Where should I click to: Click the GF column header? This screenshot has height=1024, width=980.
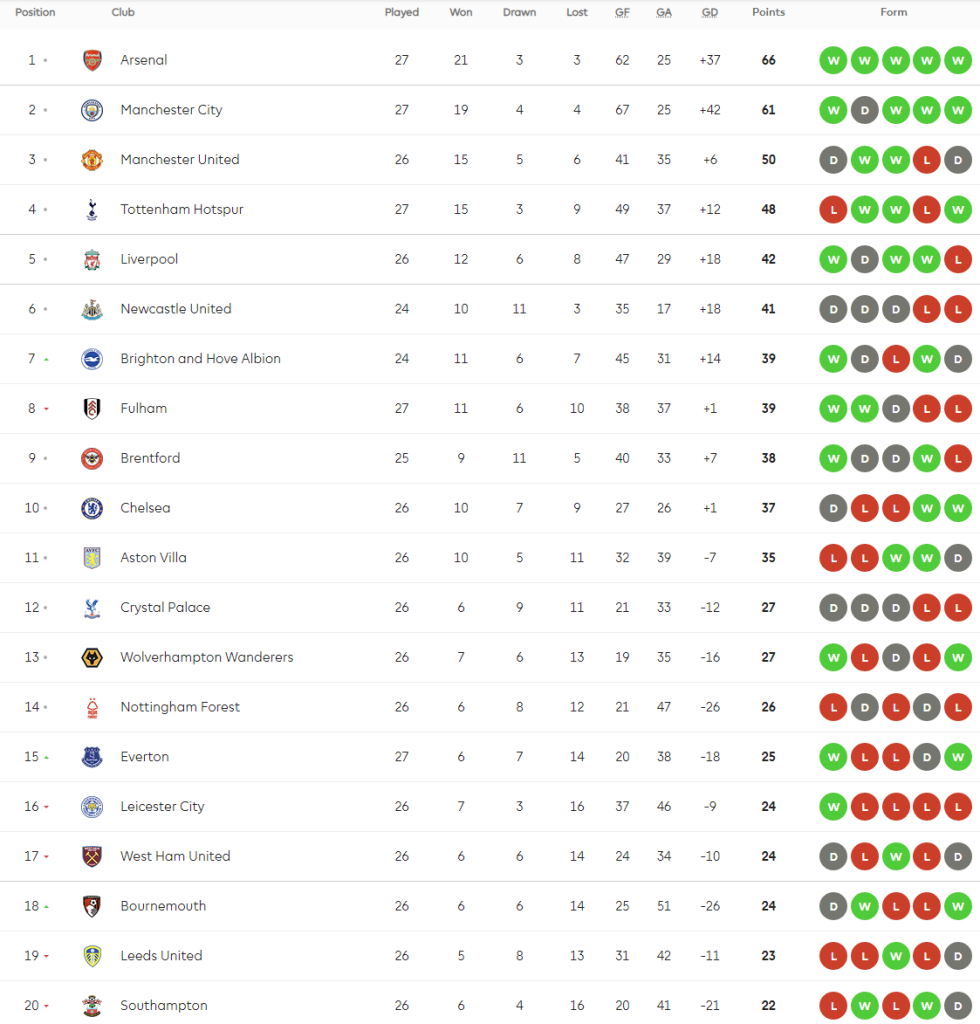[622, 13]
